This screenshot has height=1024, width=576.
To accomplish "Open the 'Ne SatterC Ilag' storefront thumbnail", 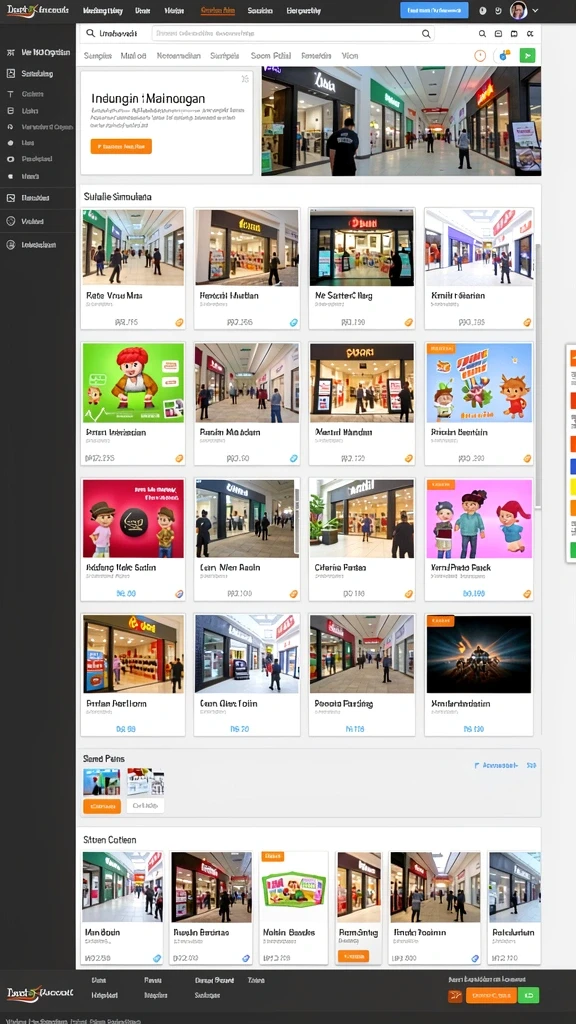I will 362,248.
